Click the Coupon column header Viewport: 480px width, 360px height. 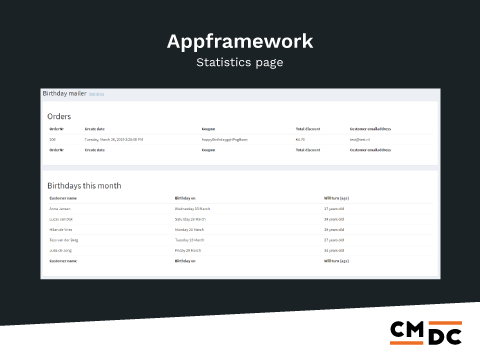coord(208,129)
